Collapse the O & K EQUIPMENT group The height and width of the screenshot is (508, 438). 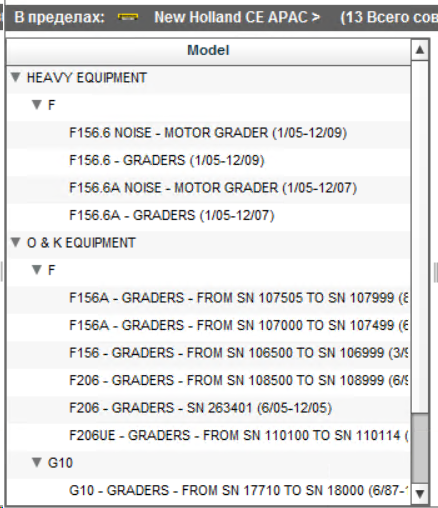(15, 242)
